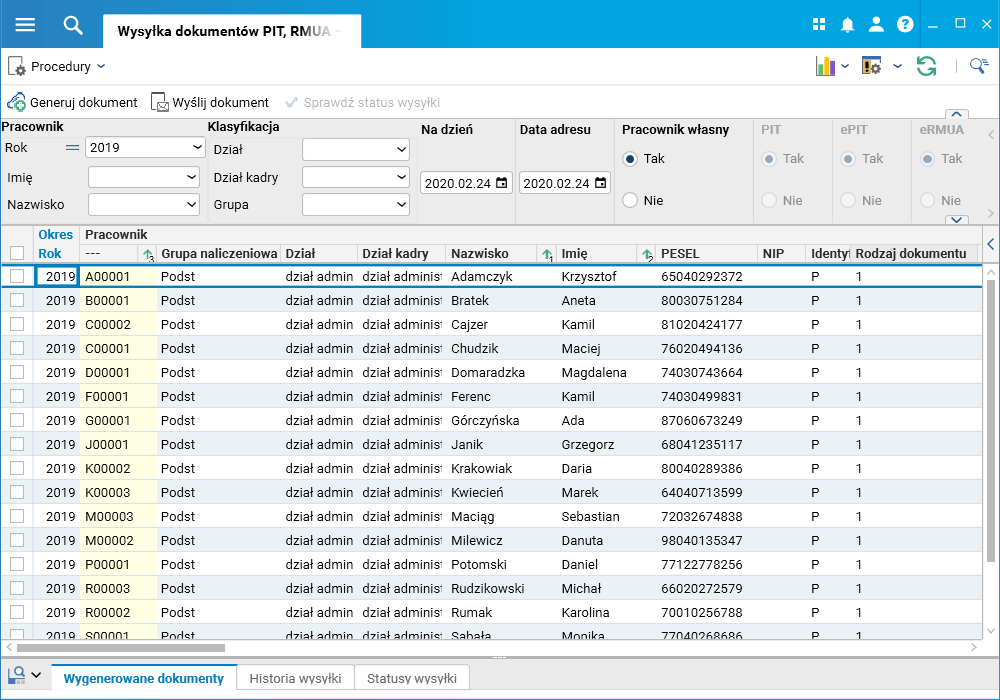Expand the Procedury menu
Viewport: 1000px width, 700px height.
point(58,67)
